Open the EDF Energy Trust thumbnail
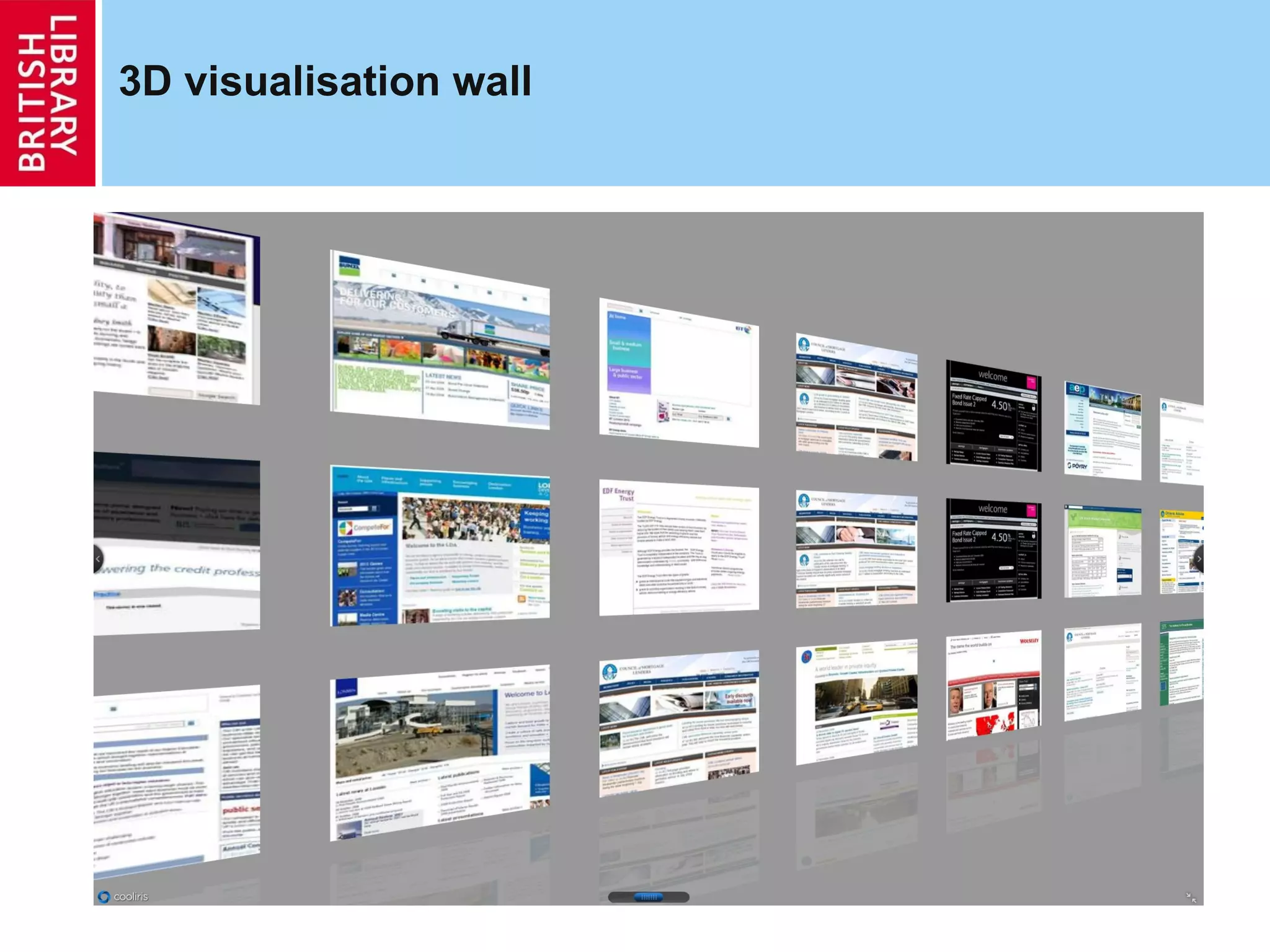 pyautogui.click(x=679, y=547)
